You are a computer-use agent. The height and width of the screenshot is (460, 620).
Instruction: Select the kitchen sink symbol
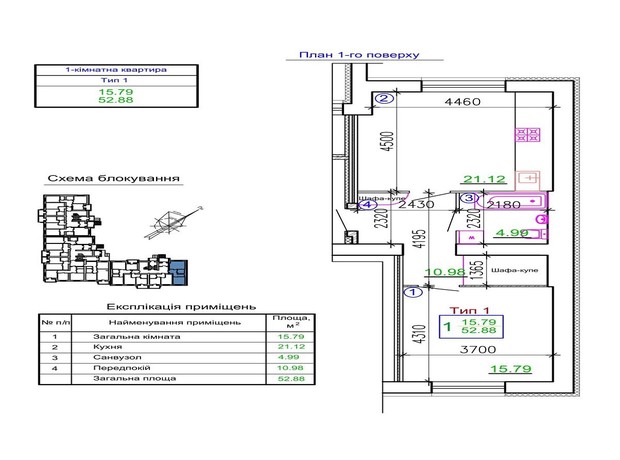[528, 181]
